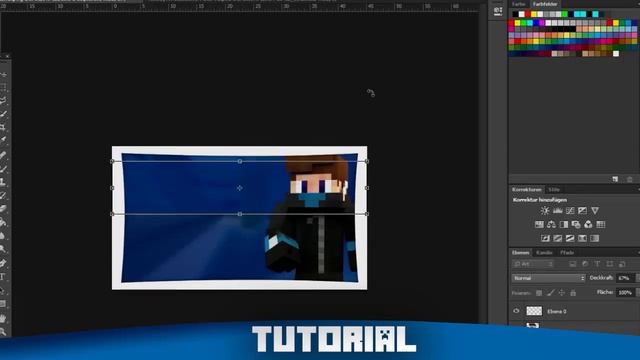Toggle type layer filter
640x360 pixels.
tap(597, 264)
